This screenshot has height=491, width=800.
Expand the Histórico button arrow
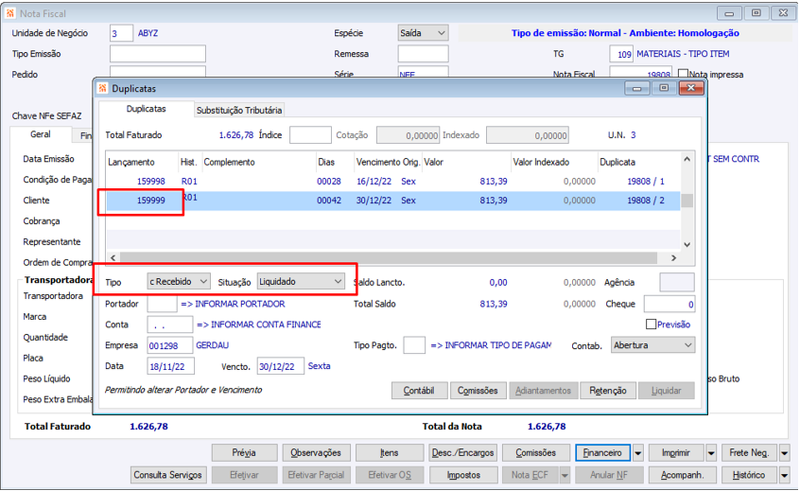785,475
